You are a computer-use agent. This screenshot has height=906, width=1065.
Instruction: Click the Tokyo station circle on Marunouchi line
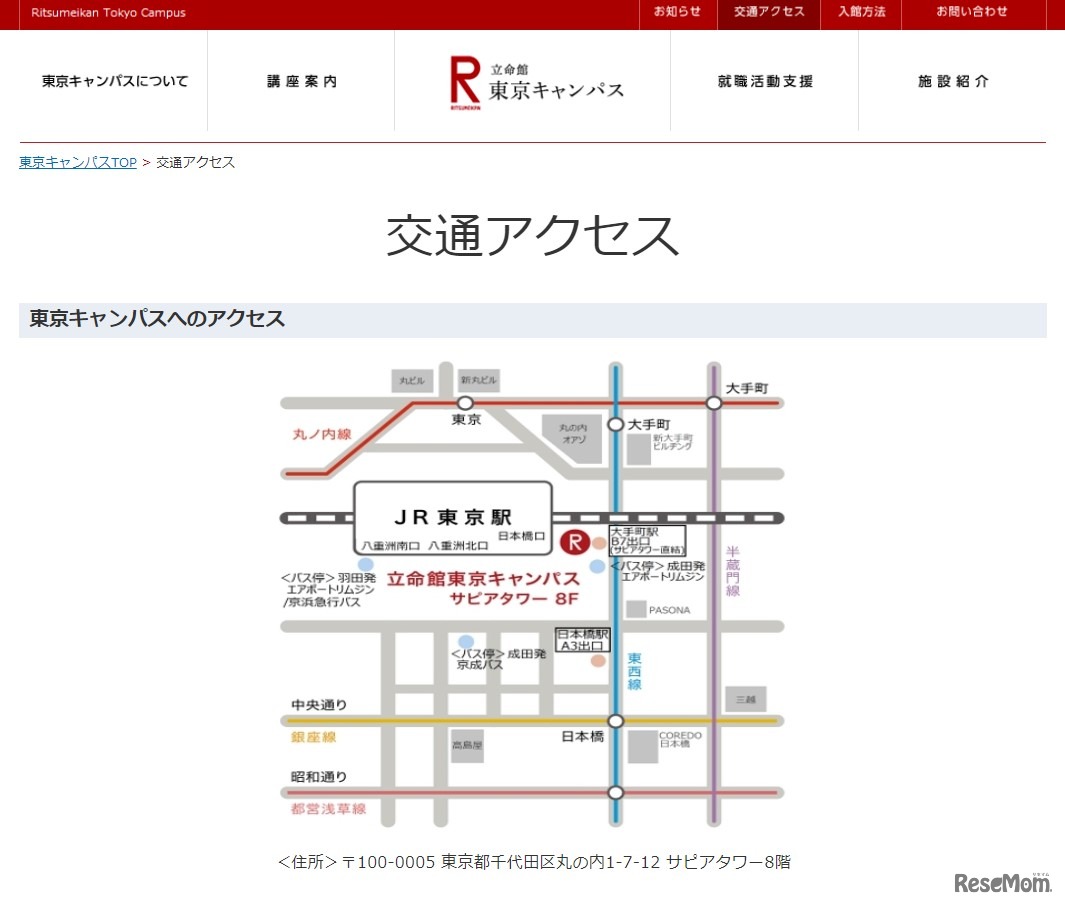(x=465, y=403)
